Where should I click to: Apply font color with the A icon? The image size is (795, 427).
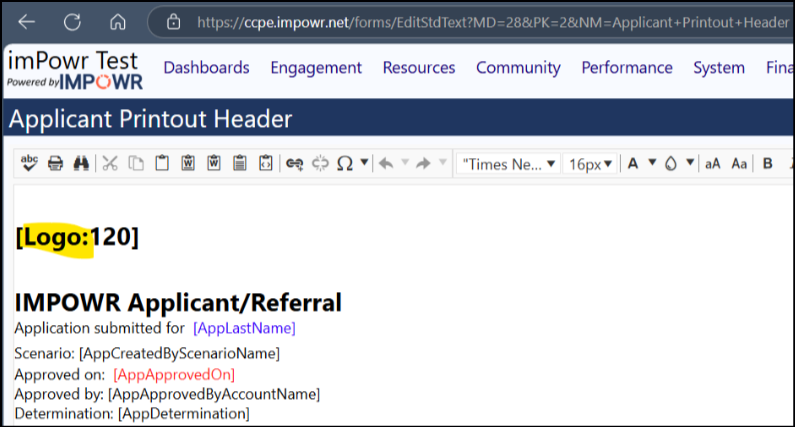point(633,163)
